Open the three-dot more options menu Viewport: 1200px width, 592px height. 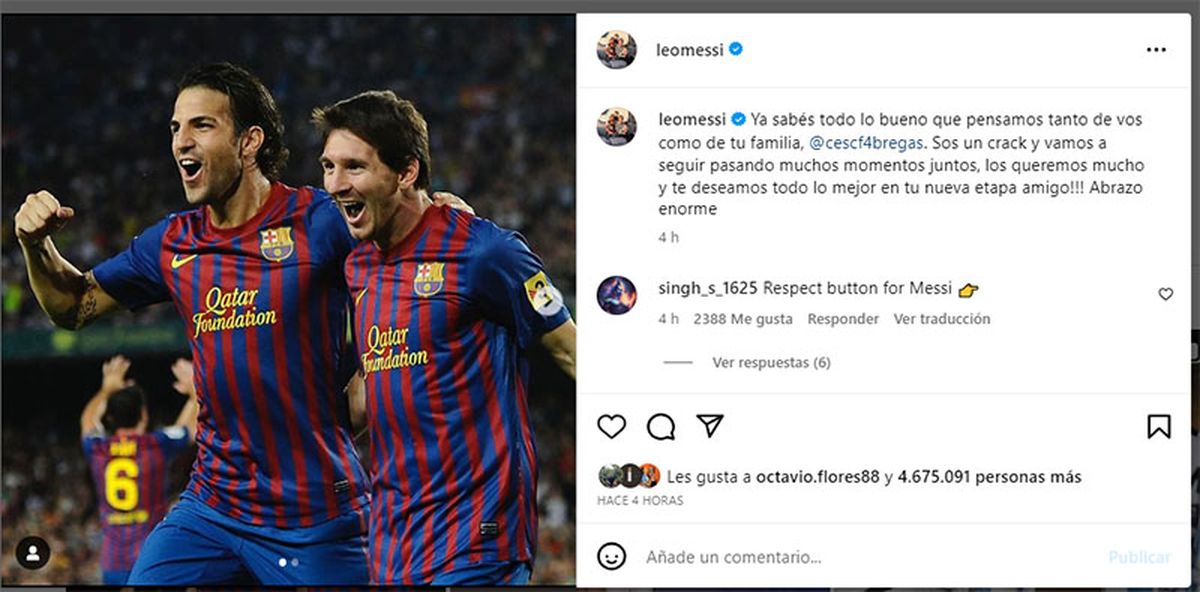coord(1156,50)
